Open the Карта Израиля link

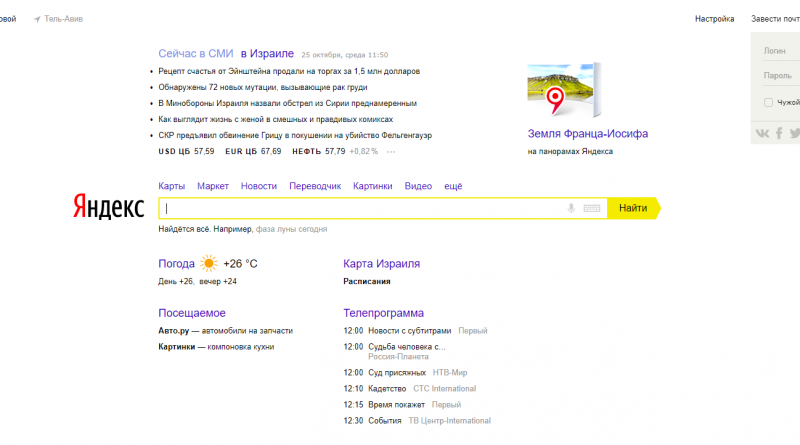pyautogui.click(x=382, y=264)
